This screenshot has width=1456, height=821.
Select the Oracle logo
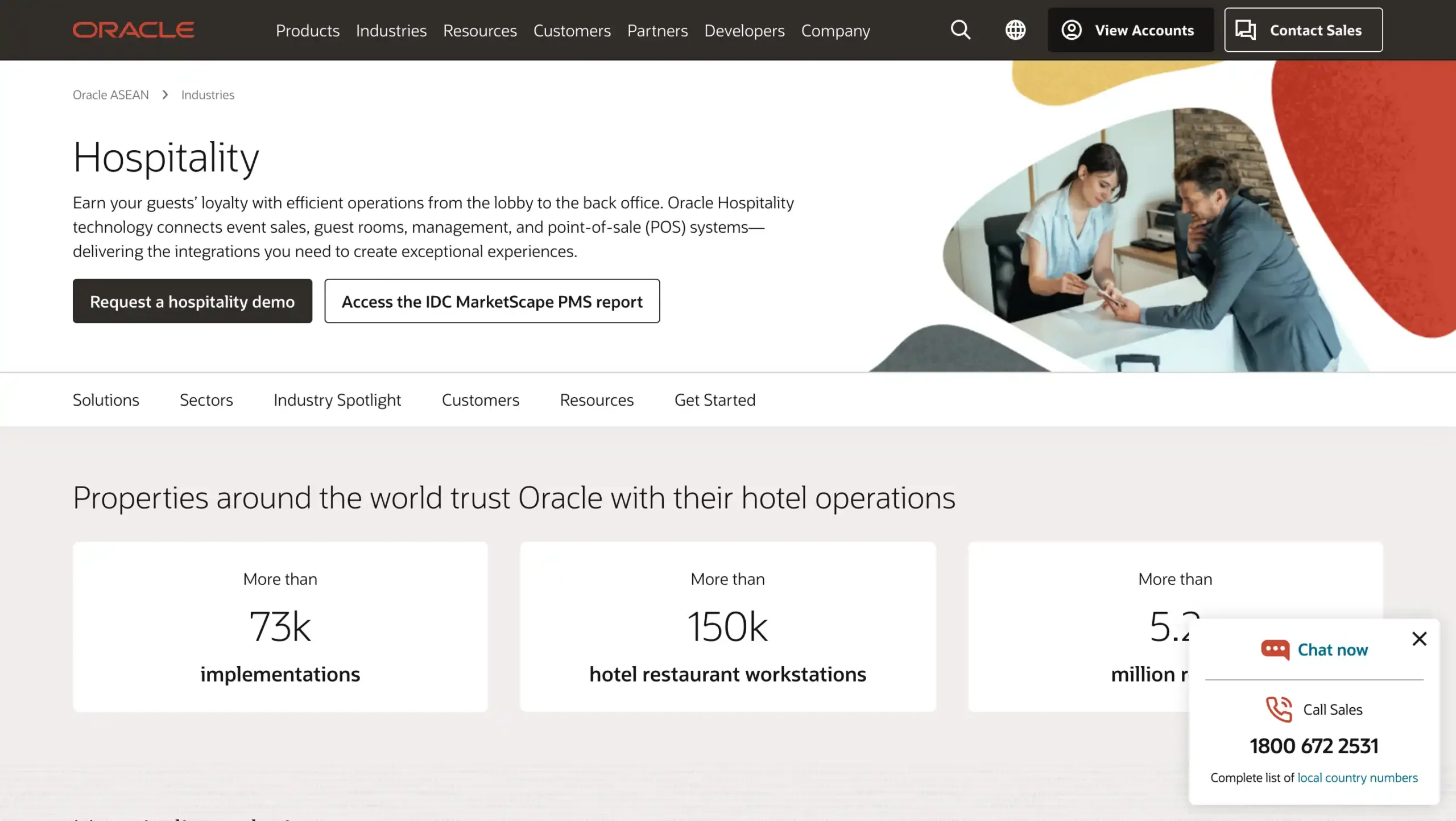(x=133, y=30)
